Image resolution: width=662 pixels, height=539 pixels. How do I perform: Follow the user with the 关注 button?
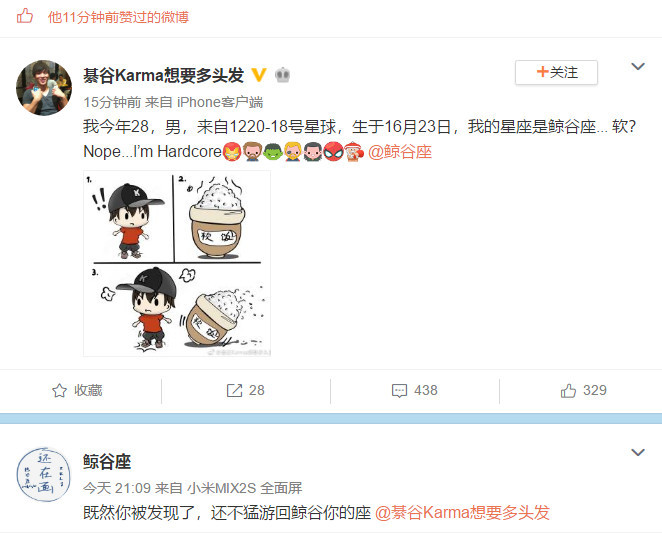556,72
